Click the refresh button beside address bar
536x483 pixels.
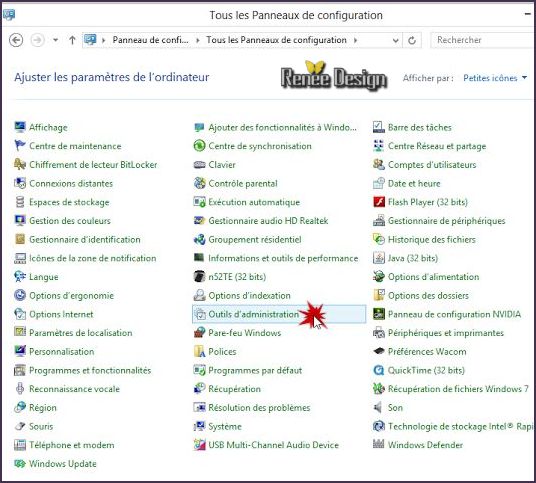(412, 40)
